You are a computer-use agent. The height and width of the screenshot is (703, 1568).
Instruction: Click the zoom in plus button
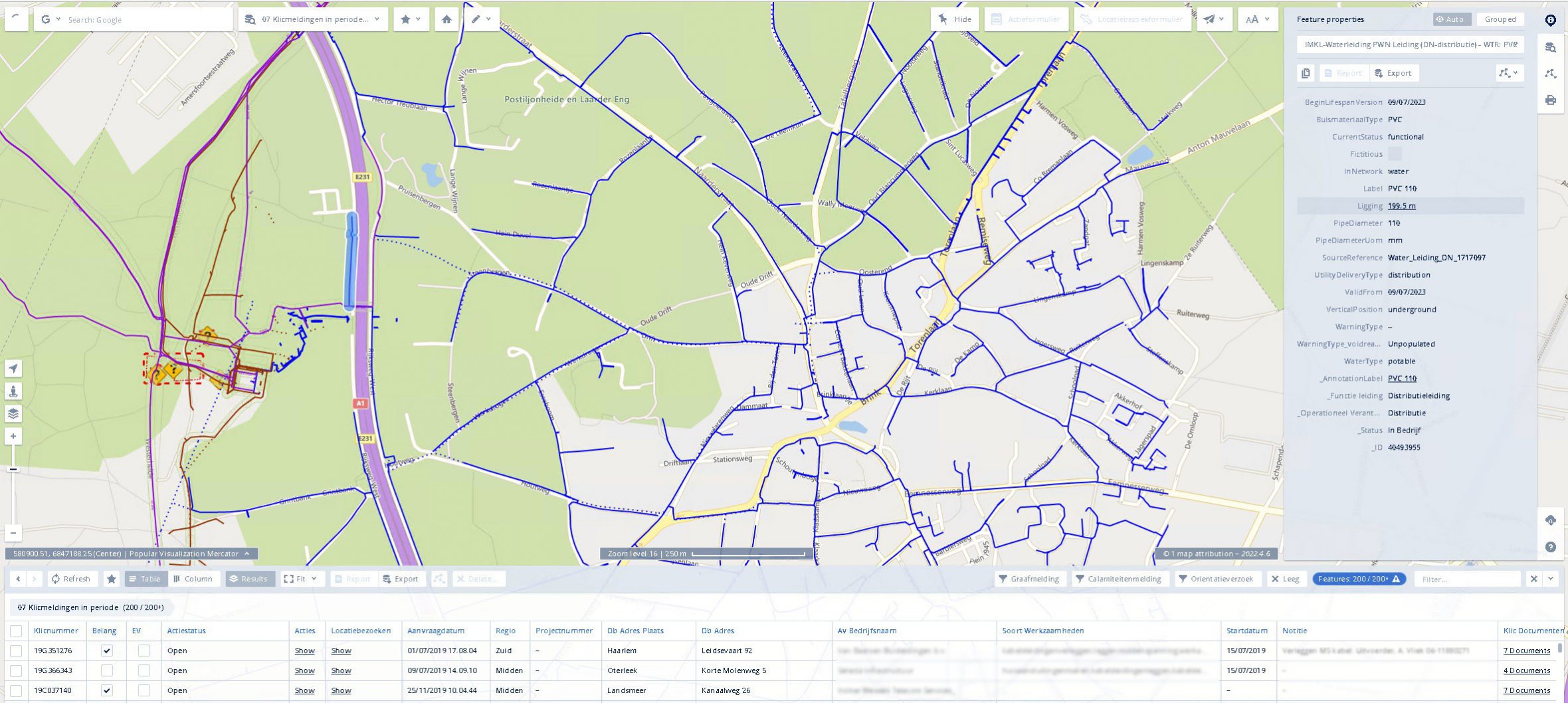tap(13, 436)
